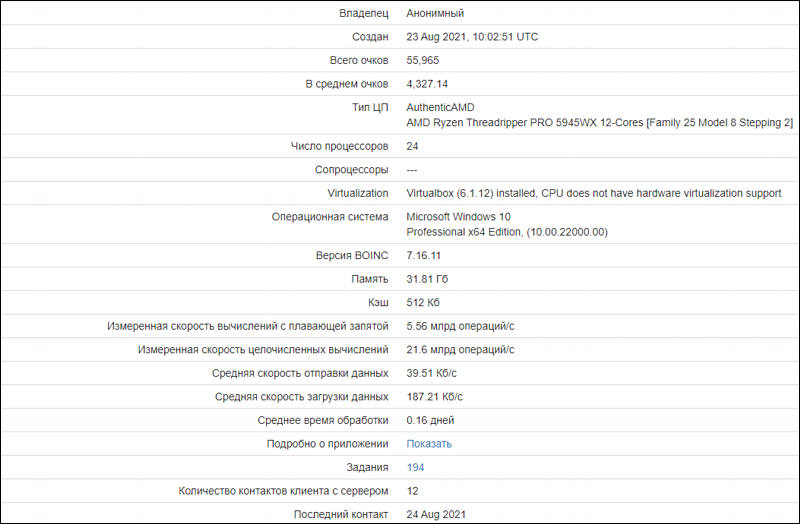
Task: Open the 194 tasks link
Action: pyautogui.click(x=415, y=467)
